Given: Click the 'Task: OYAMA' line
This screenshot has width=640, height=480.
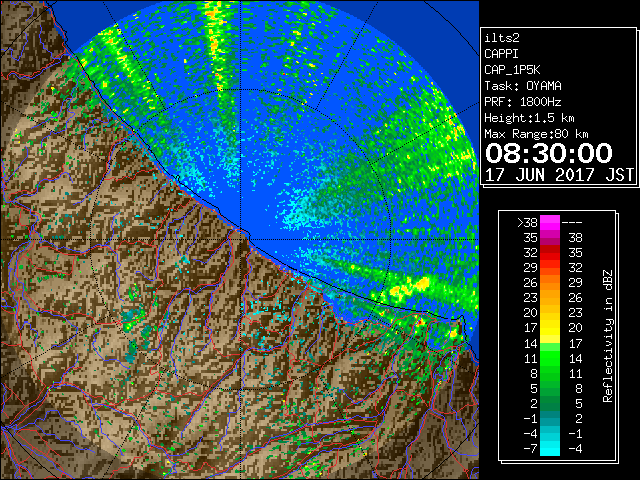Looking at the screenshot, I should tap(523, 86).
